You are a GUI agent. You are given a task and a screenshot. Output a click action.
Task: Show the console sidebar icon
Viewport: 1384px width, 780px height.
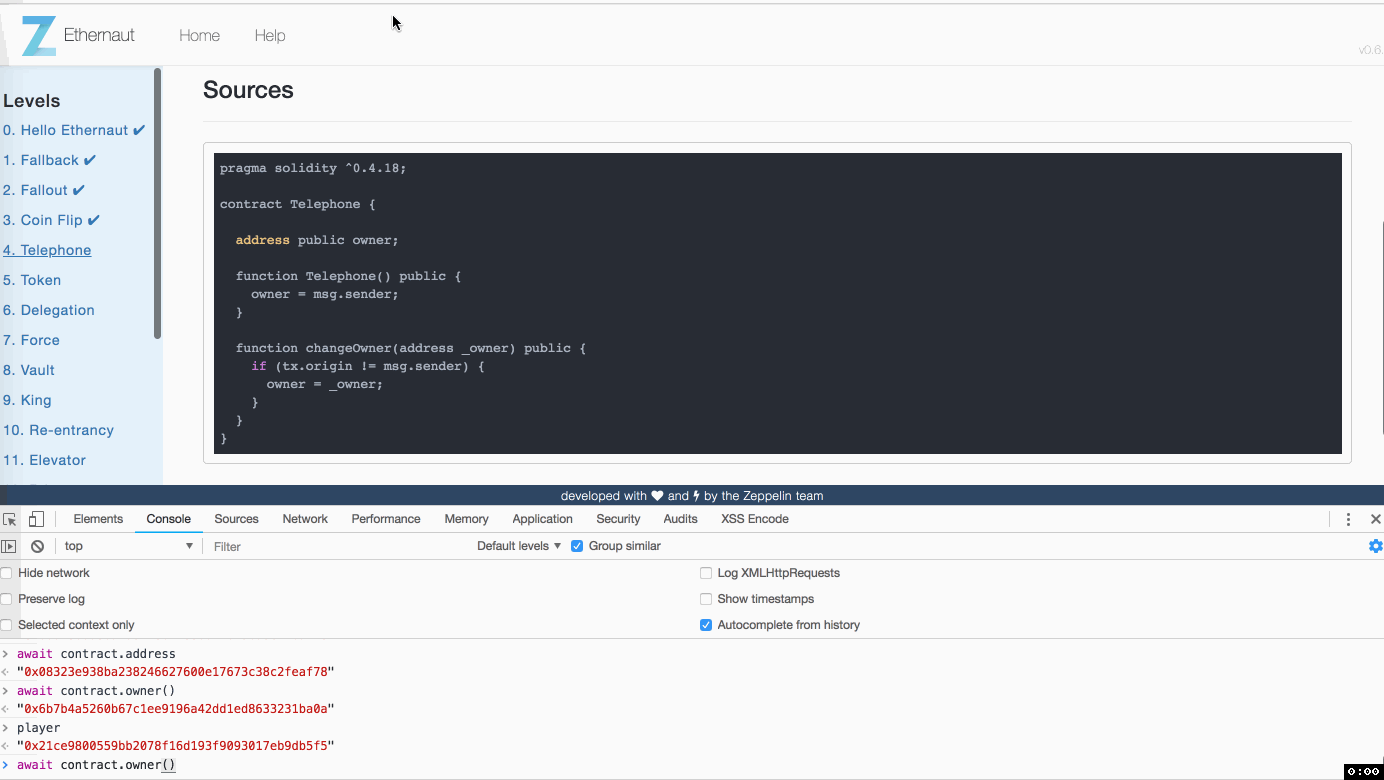pyautogui.click(x=9, y=546)
